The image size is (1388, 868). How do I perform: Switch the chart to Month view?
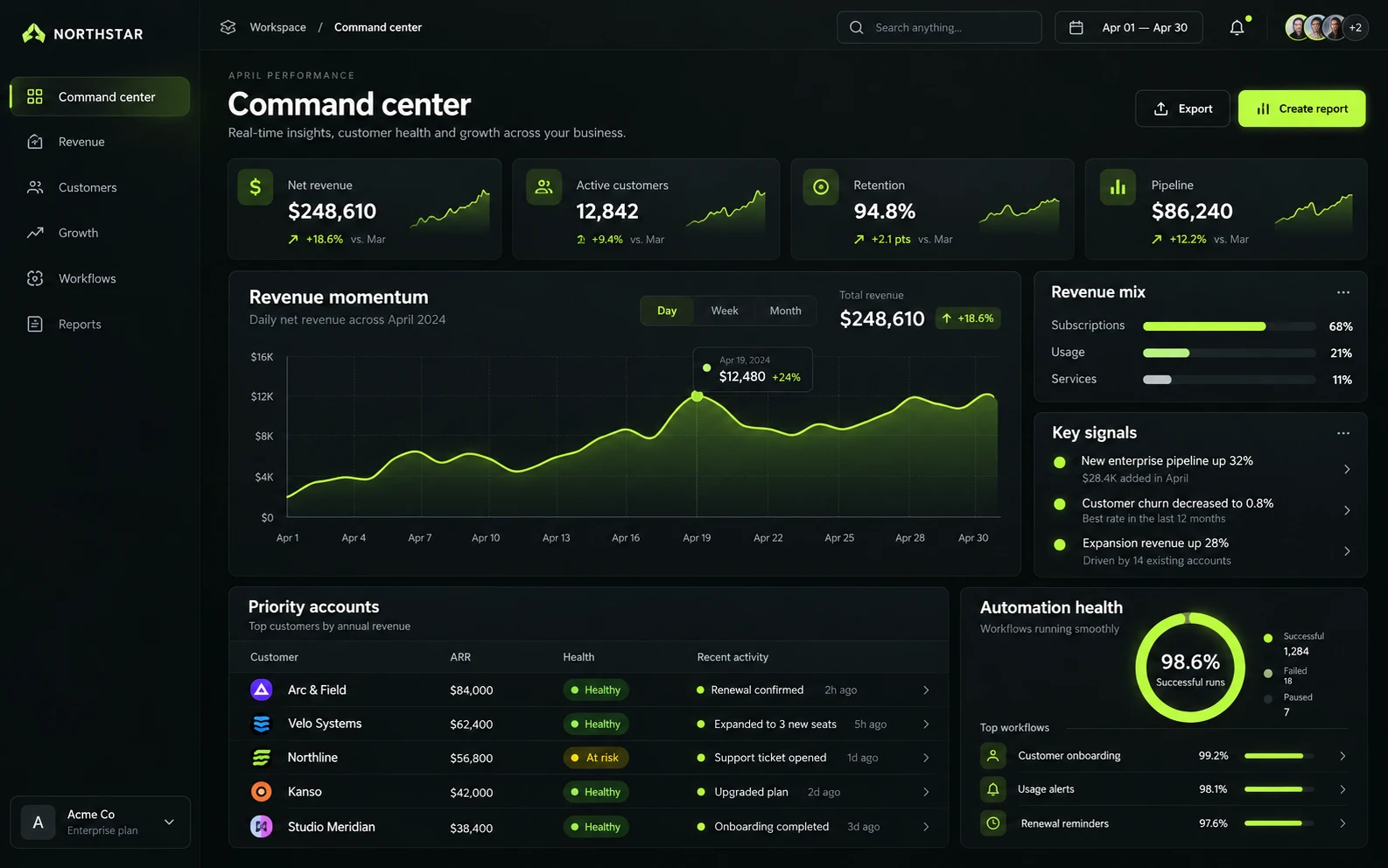[785, 311]
